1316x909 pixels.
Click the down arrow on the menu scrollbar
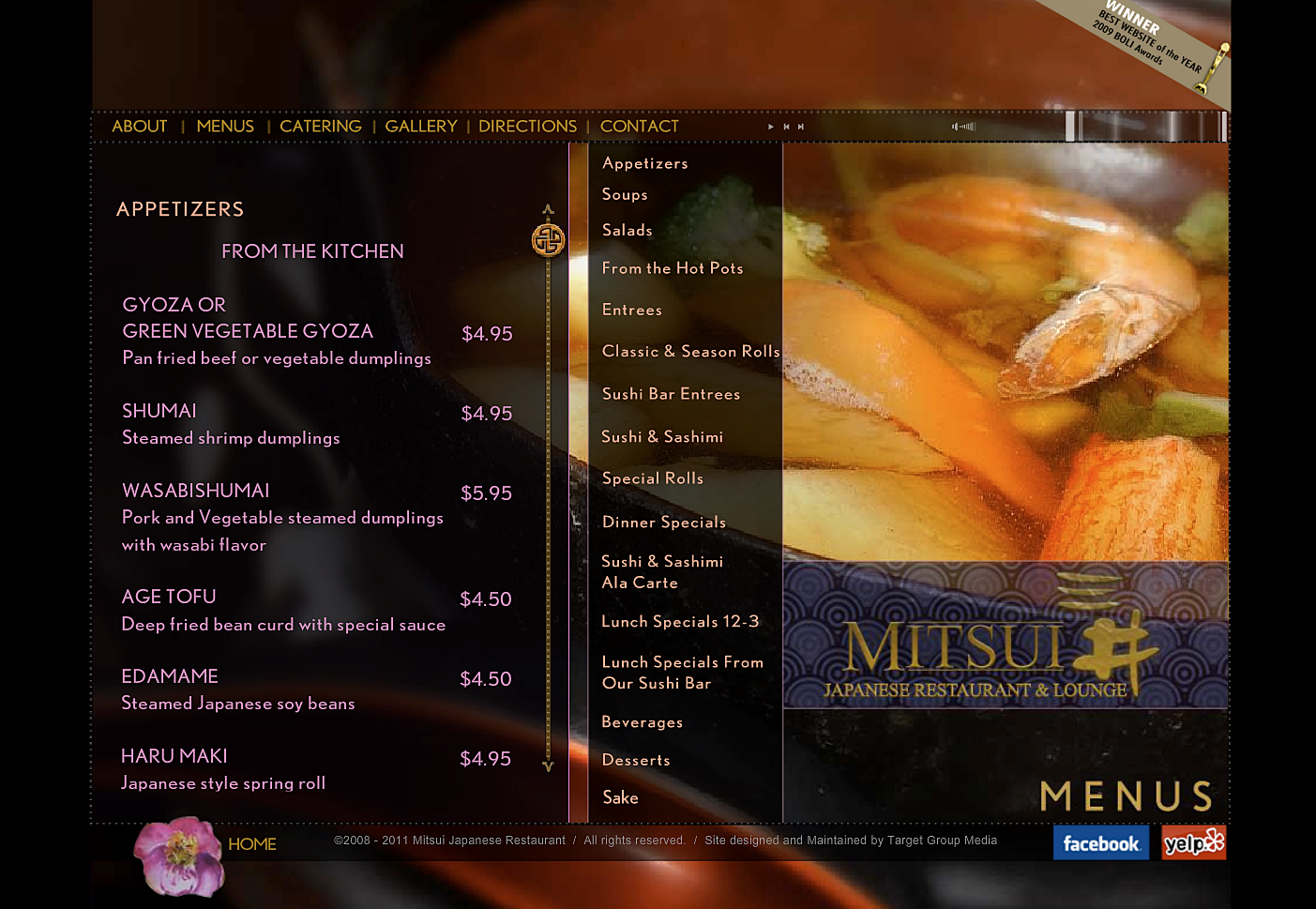click(x=549, y=765)
